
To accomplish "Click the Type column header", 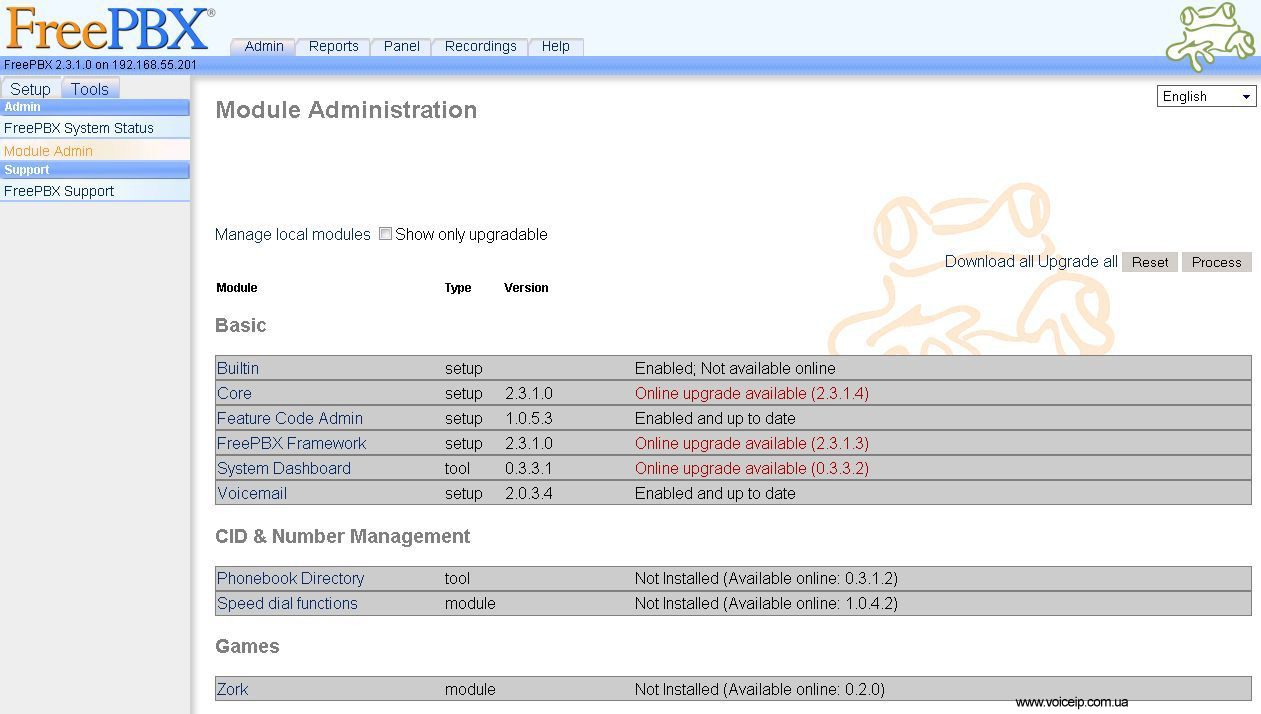I will pos(458,288).
